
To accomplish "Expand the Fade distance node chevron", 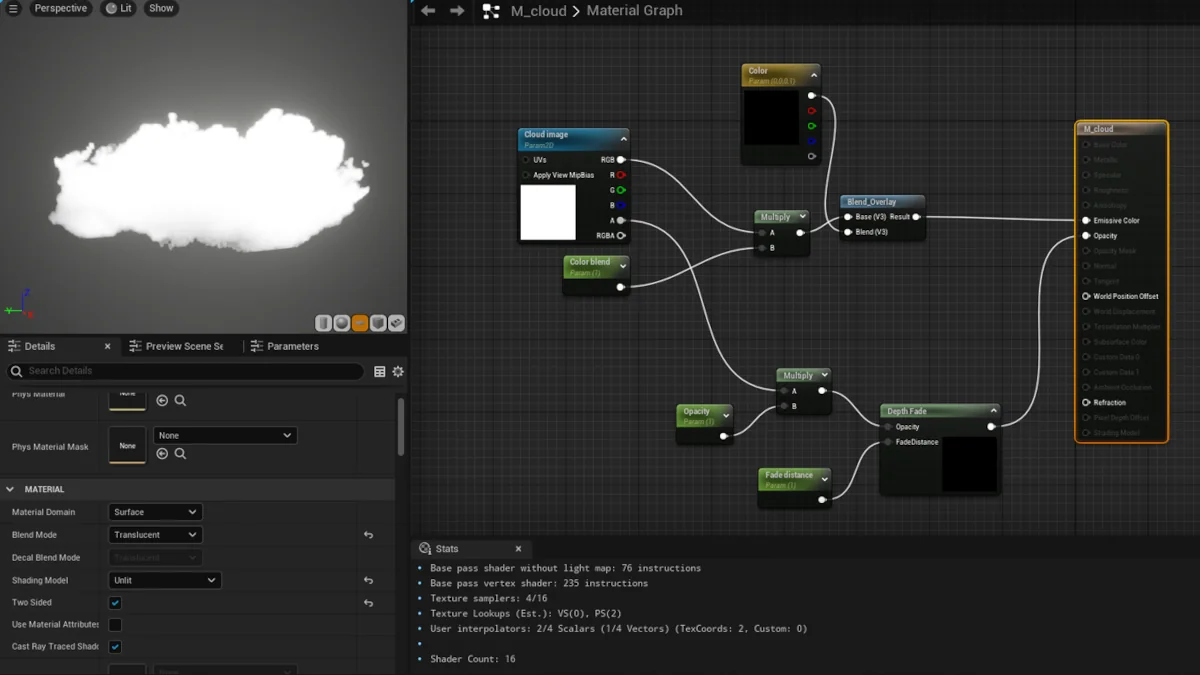I will (823, 479).
